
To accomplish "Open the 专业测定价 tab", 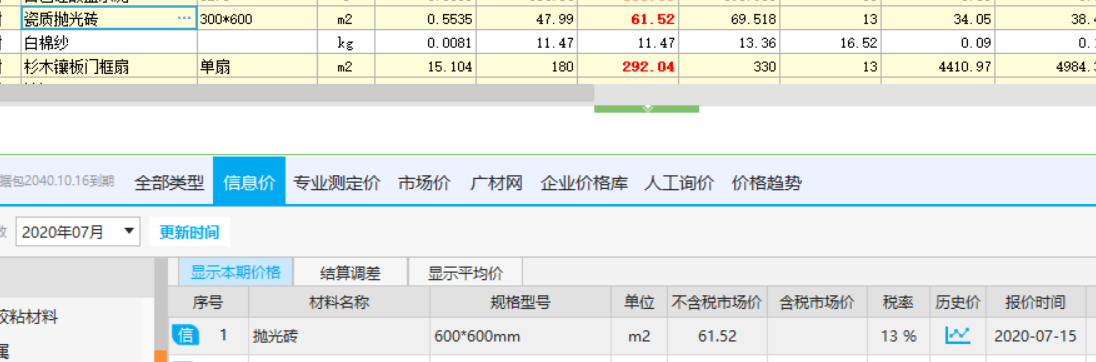I will [x=337, y=183].
